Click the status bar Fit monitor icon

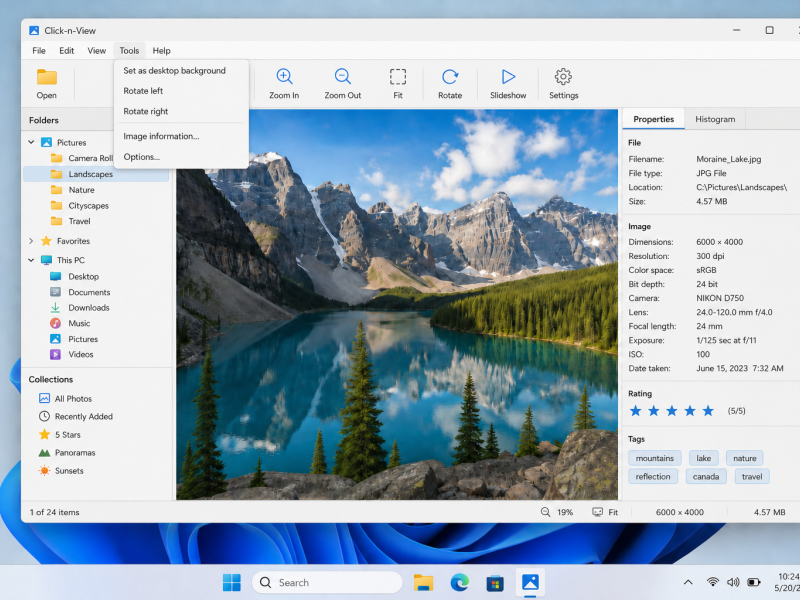click(x=597, y=512)
